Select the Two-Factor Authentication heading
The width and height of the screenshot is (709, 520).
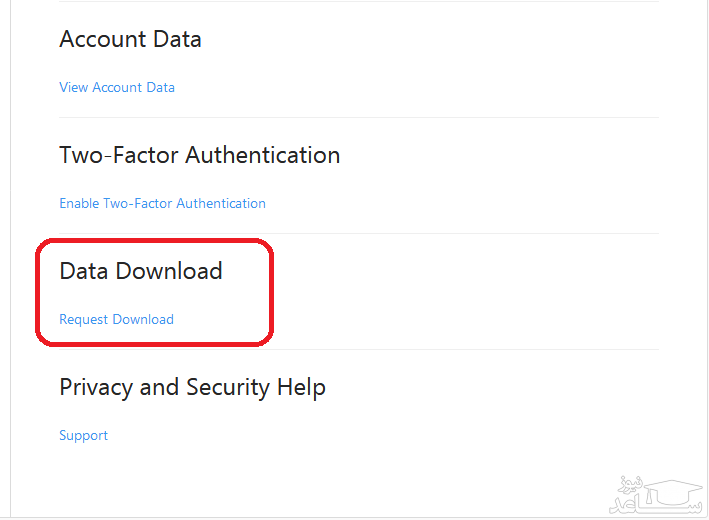click(x=199, y=155)
